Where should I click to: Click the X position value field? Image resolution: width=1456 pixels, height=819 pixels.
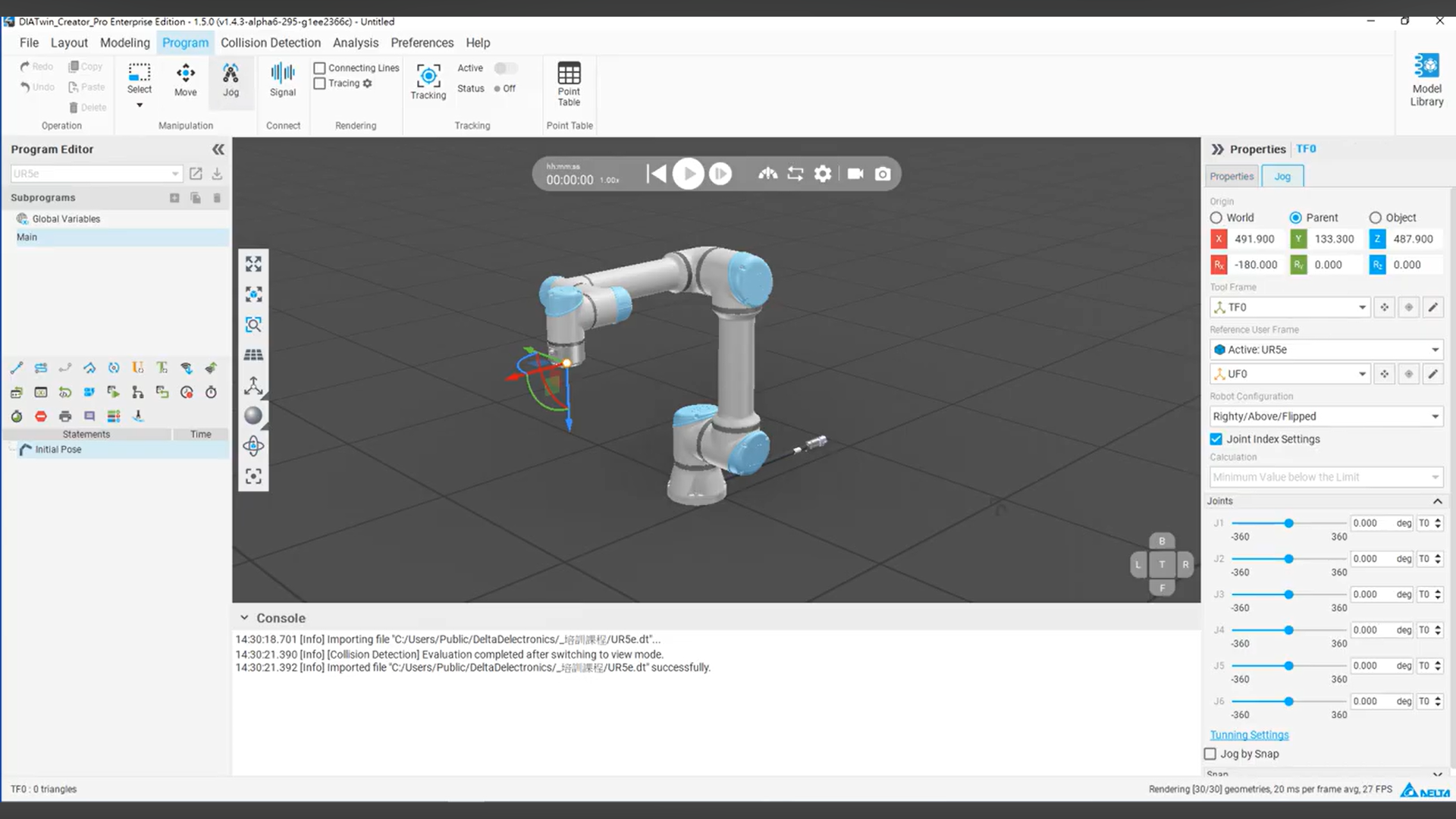coord(1255,239)
